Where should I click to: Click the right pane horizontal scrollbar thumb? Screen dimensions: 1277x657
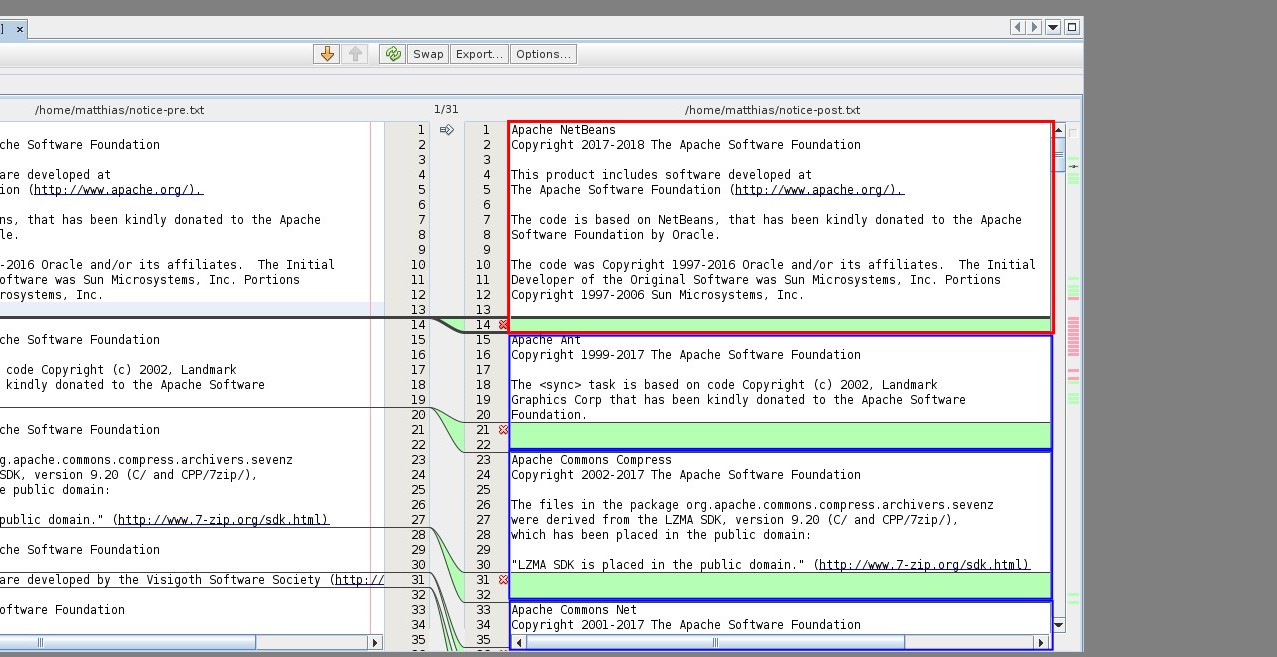715,642
